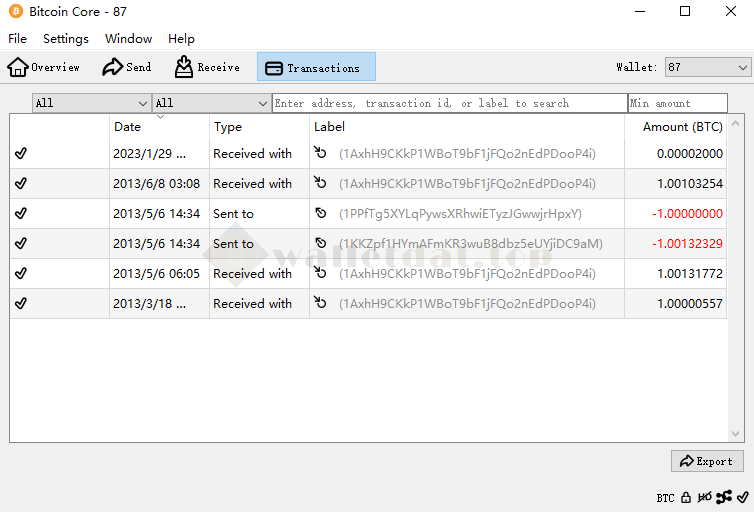Click confirmed checkmark of 2023/1/29 transaction
This screenshot has height=512, width=754.
[x=21, y=154]
